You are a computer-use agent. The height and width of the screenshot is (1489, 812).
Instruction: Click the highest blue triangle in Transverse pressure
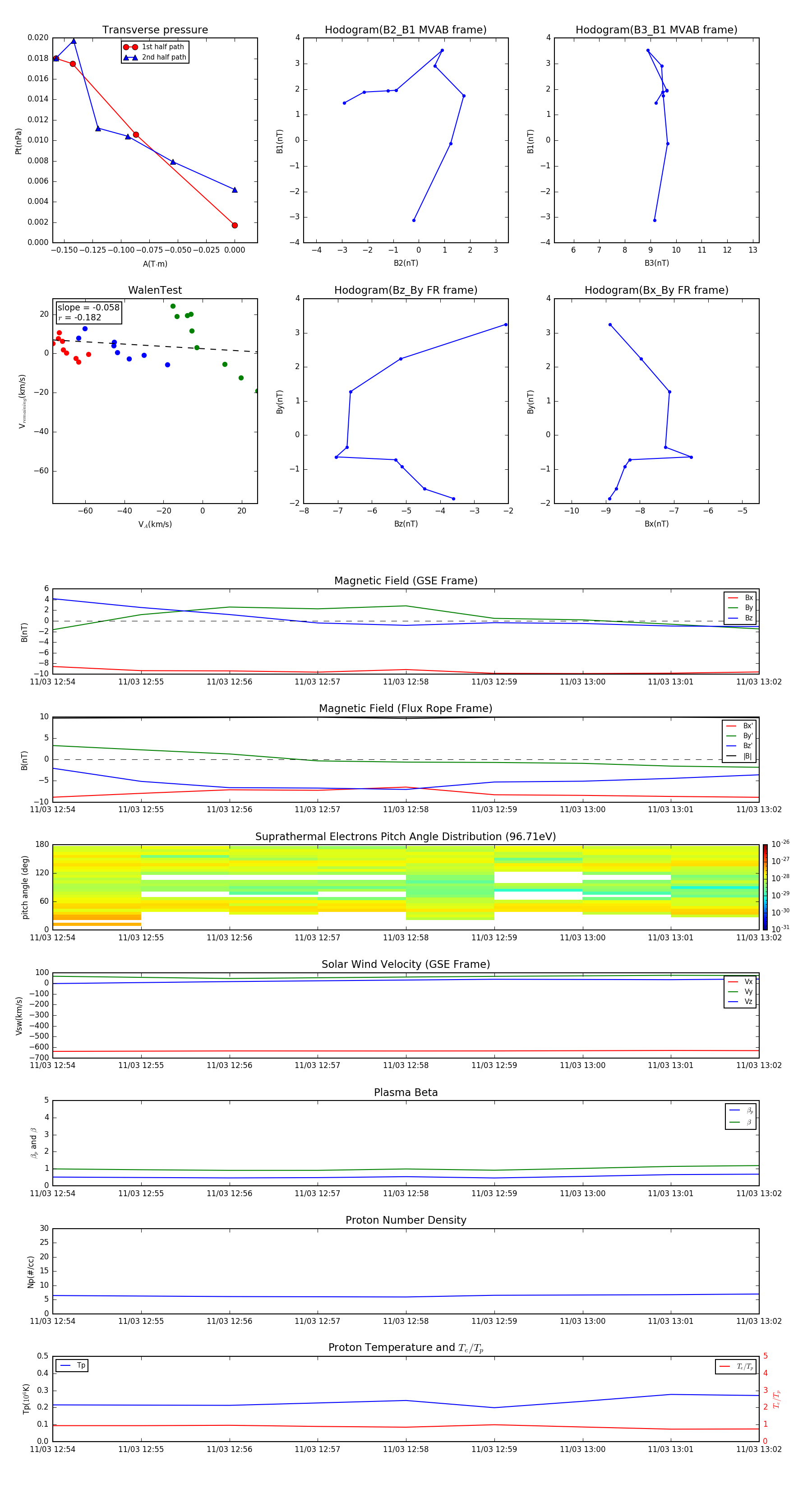[x=74, y=41]
